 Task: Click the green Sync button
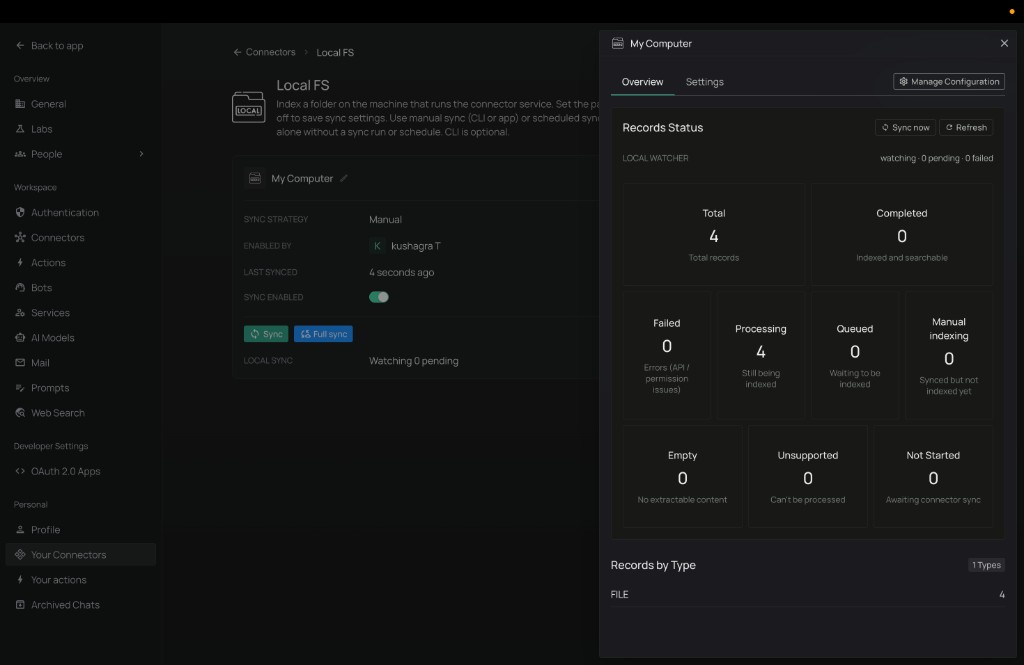click(x=266, y=334)
